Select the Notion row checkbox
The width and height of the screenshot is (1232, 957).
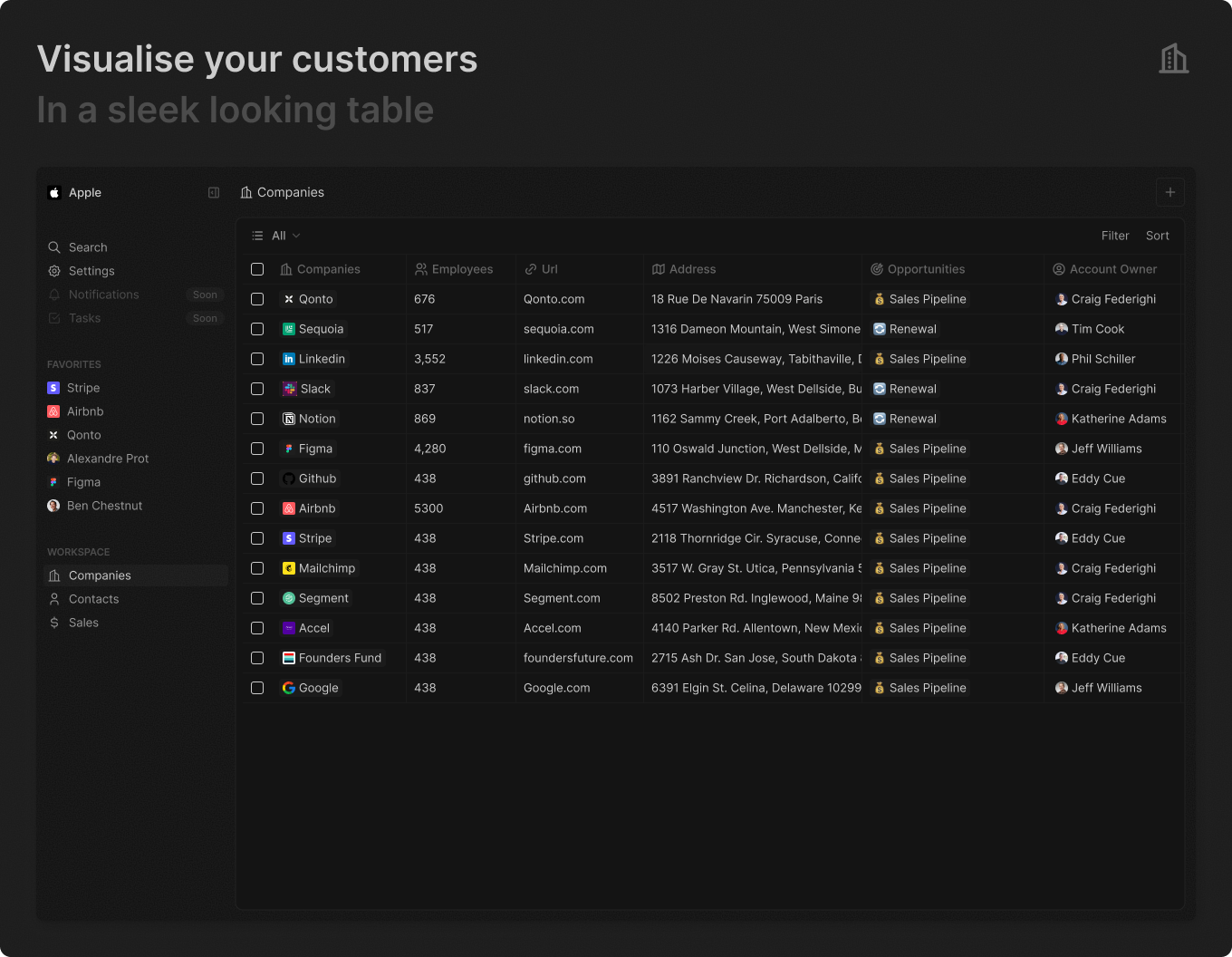pyautogui.click(x=257, y=419)
